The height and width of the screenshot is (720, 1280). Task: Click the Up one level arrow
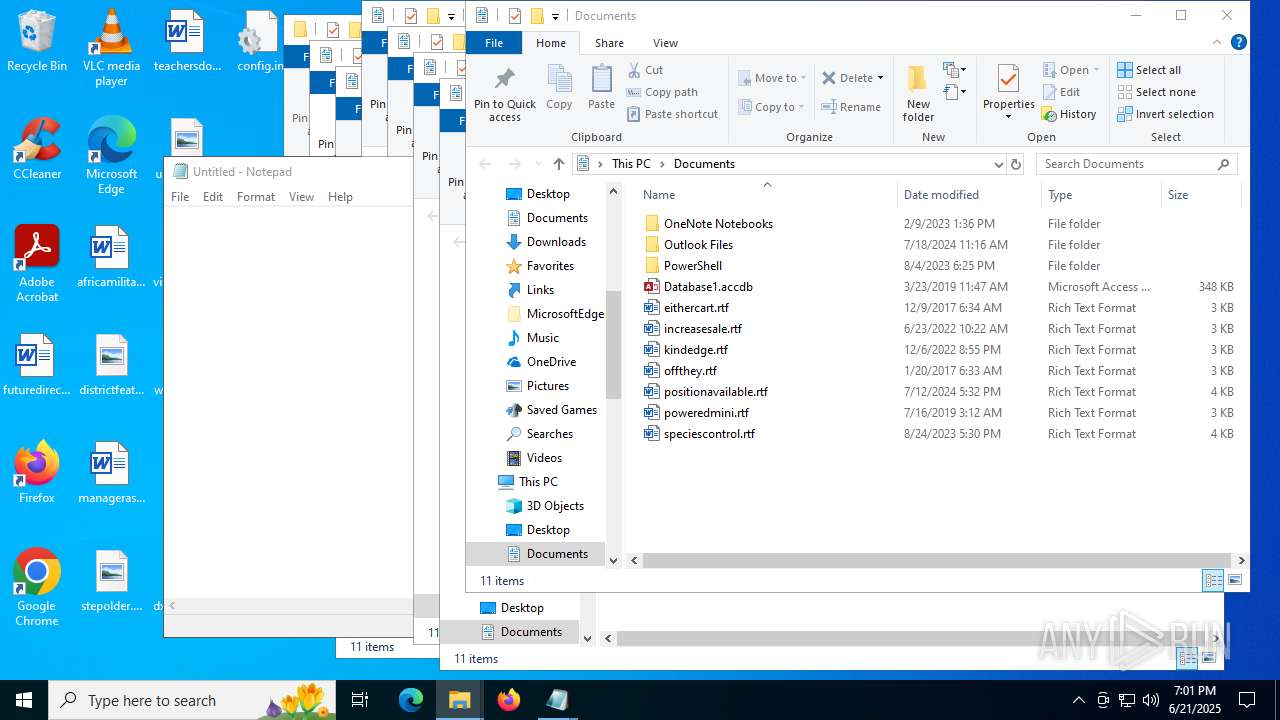[x=558, y=164]
